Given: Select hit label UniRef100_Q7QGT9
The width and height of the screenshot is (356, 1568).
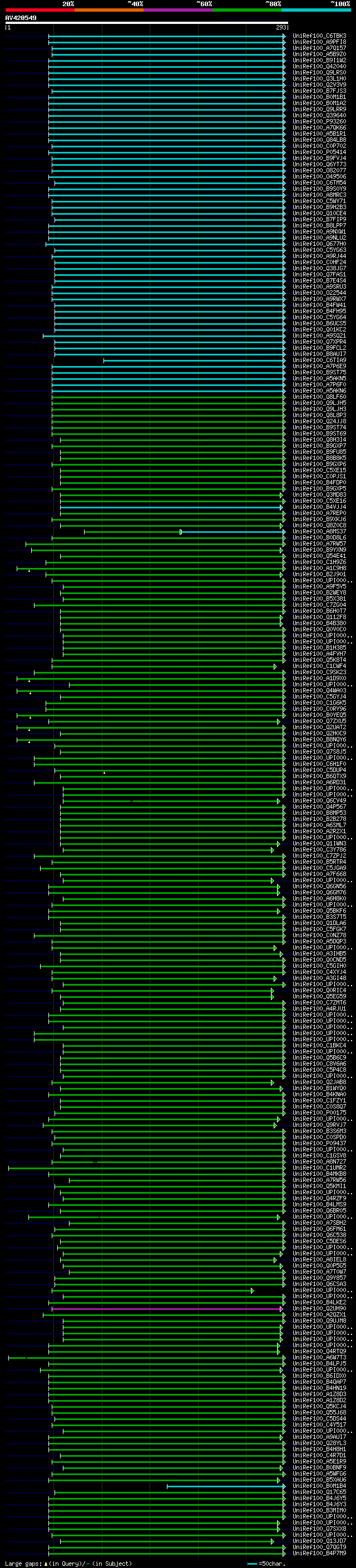Looking at the screenshot, I should (319, 1547).
